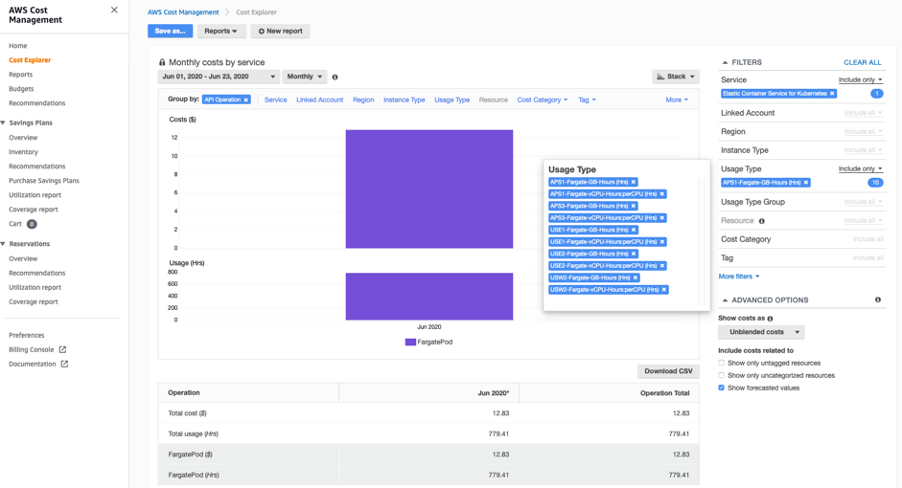Click info icon in Advanced Options header
Viewport: 902px width, 488px height.
pos(878,300)
